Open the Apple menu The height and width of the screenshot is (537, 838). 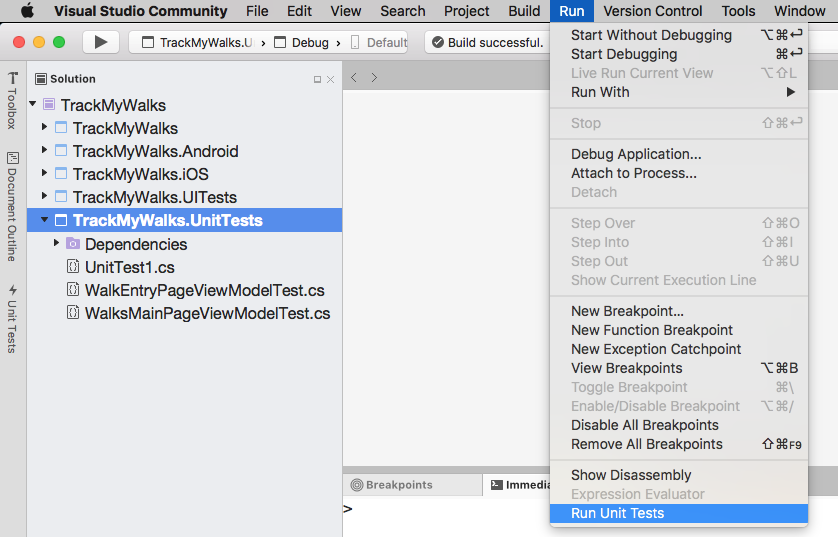(27, 11)
